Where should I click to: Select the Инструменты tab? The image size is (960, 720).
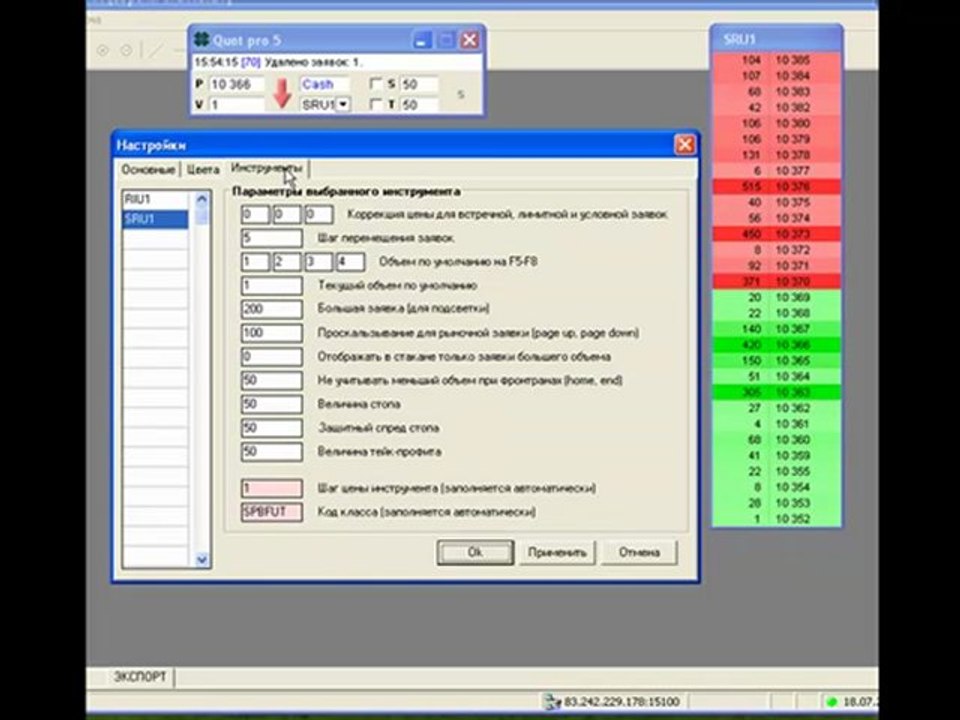266,168
